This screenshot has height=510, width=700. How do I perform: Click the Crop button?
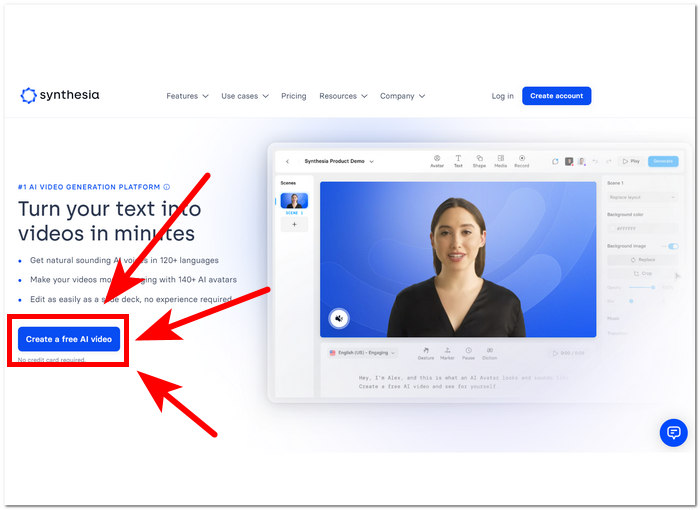coord(642,273)
